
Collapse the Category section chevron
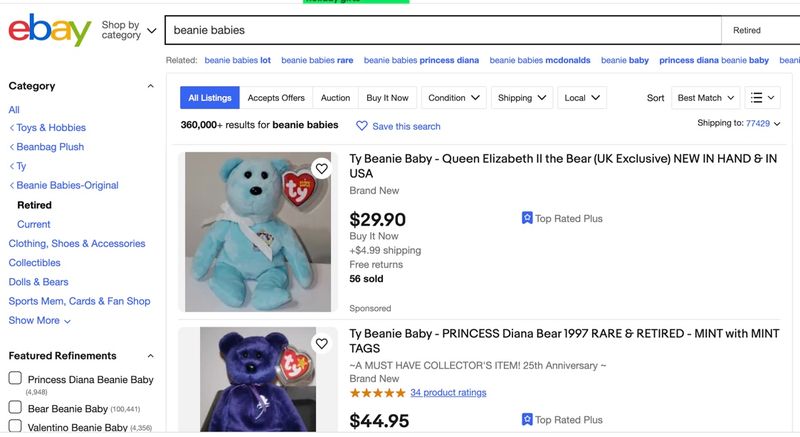(x=151, y=86)
